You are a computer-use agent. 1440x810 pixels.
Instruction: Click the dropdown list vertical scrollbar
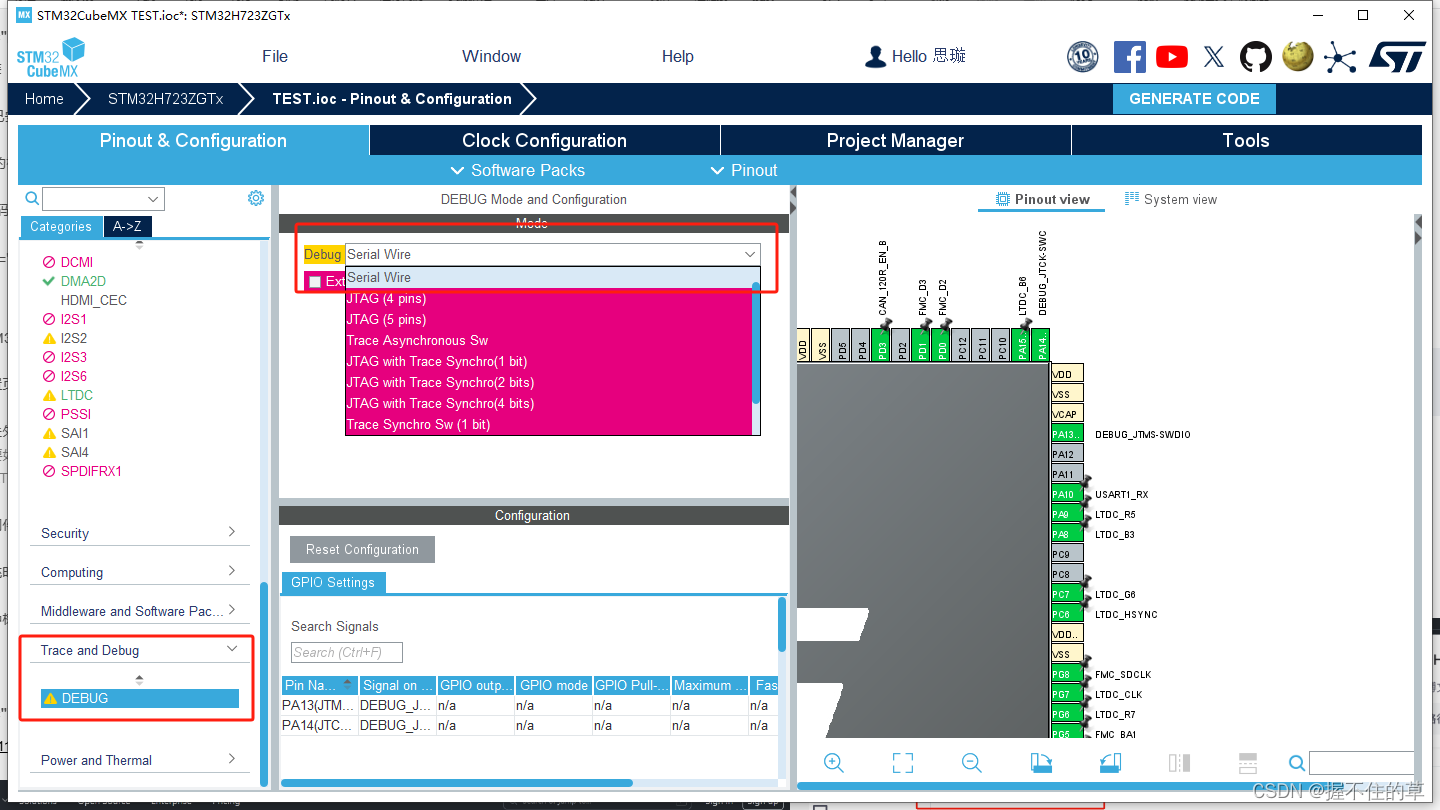coord(756,344)
